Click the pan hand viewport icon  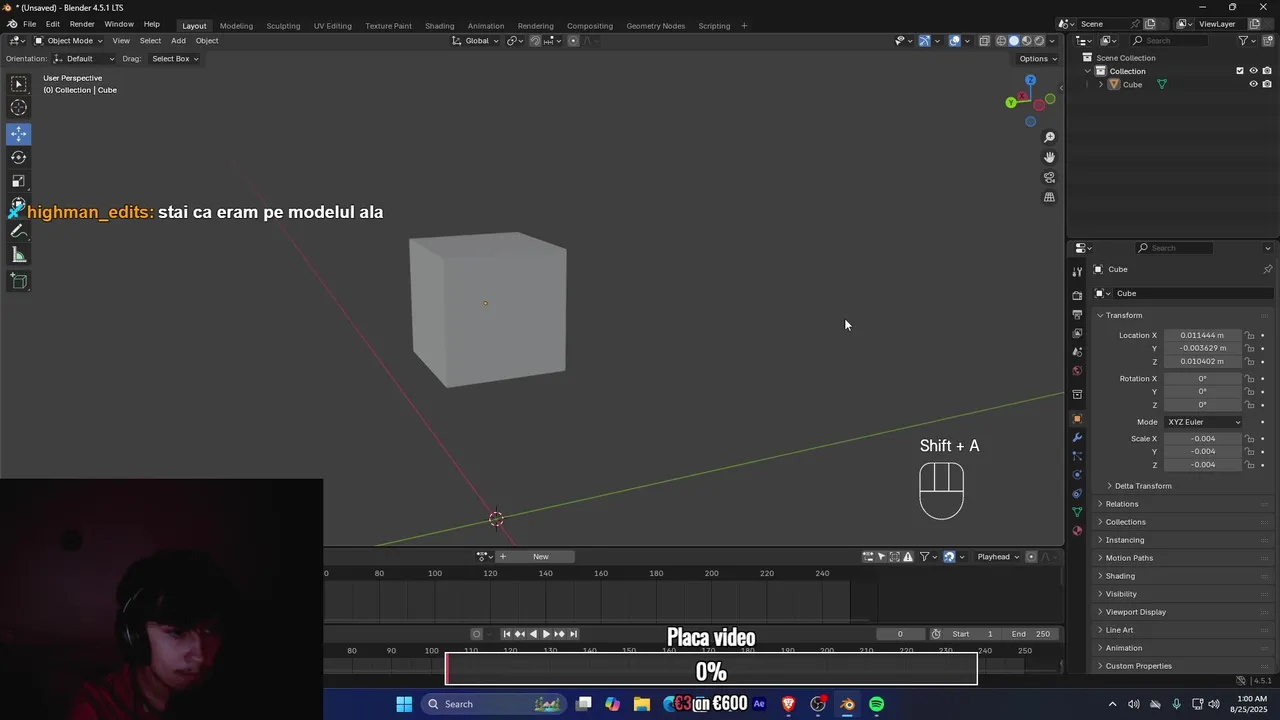(1049, 157)
